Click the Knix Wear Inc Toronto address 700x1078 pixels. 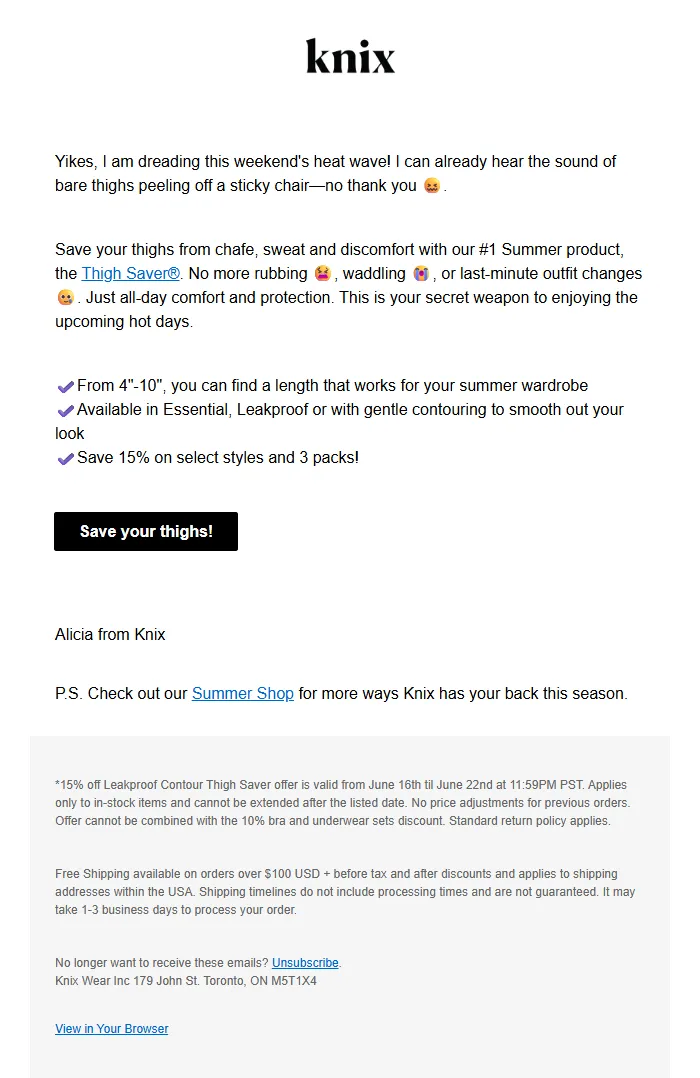pos(186,981)
